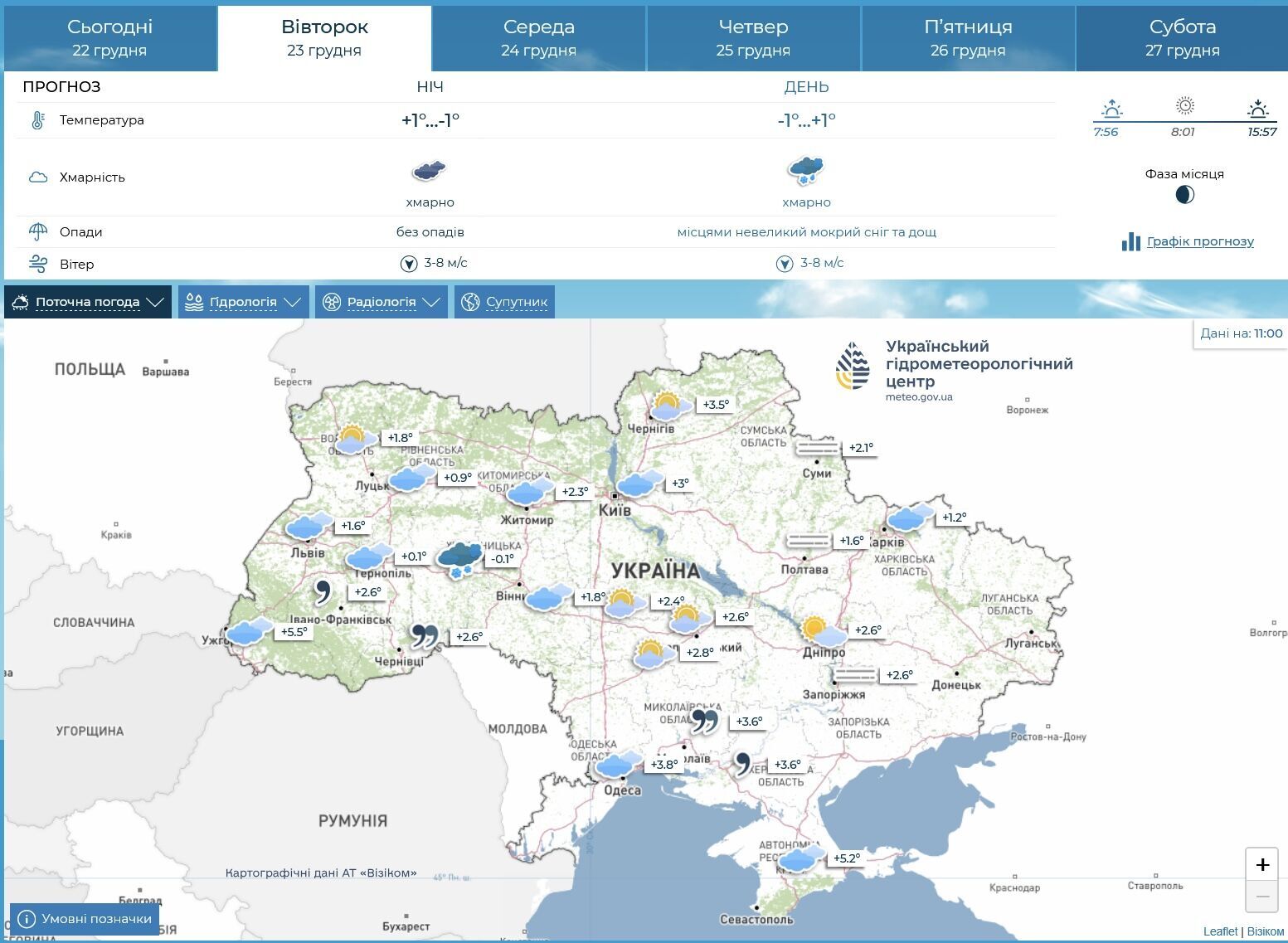Open the Leaflet attribution link
Screen dimensions: 1288x943
pos(1219,931)
